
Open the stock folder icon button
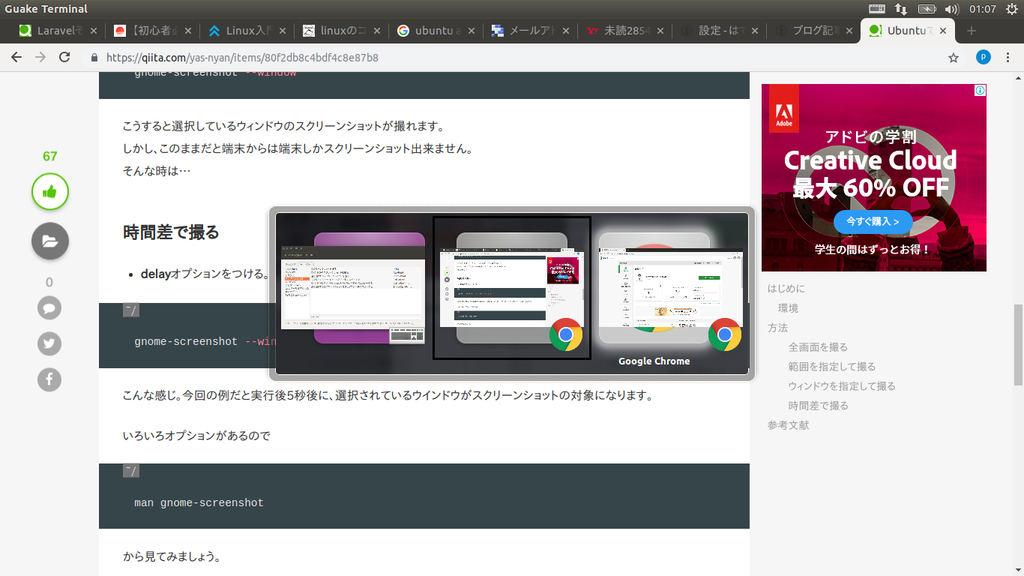tap(50, 241)
